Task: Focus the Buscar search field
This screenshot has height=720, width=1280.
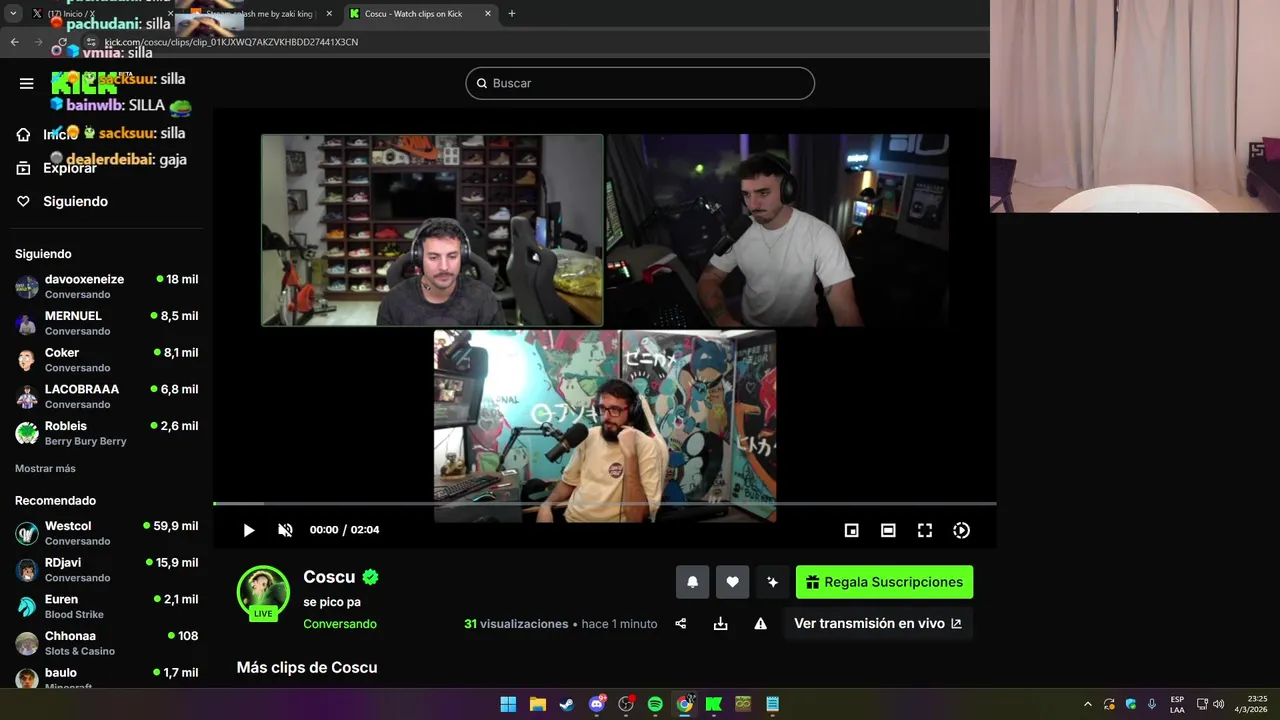Action: coord(640,83)
